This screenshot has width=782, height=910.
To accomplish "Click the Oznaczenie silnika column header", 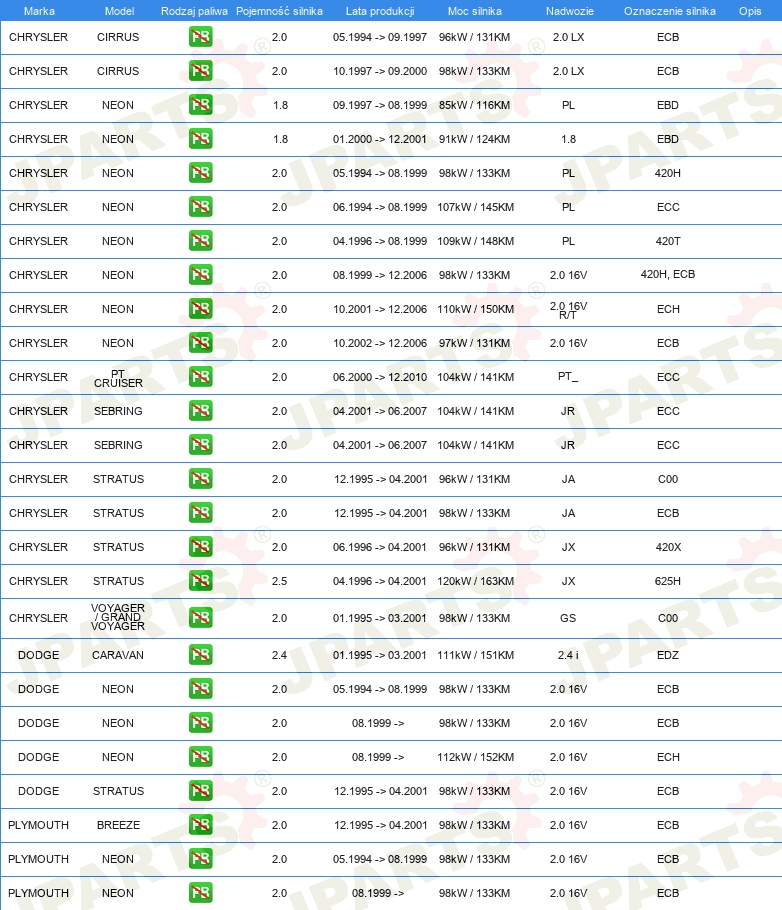I will pos(669,11).
